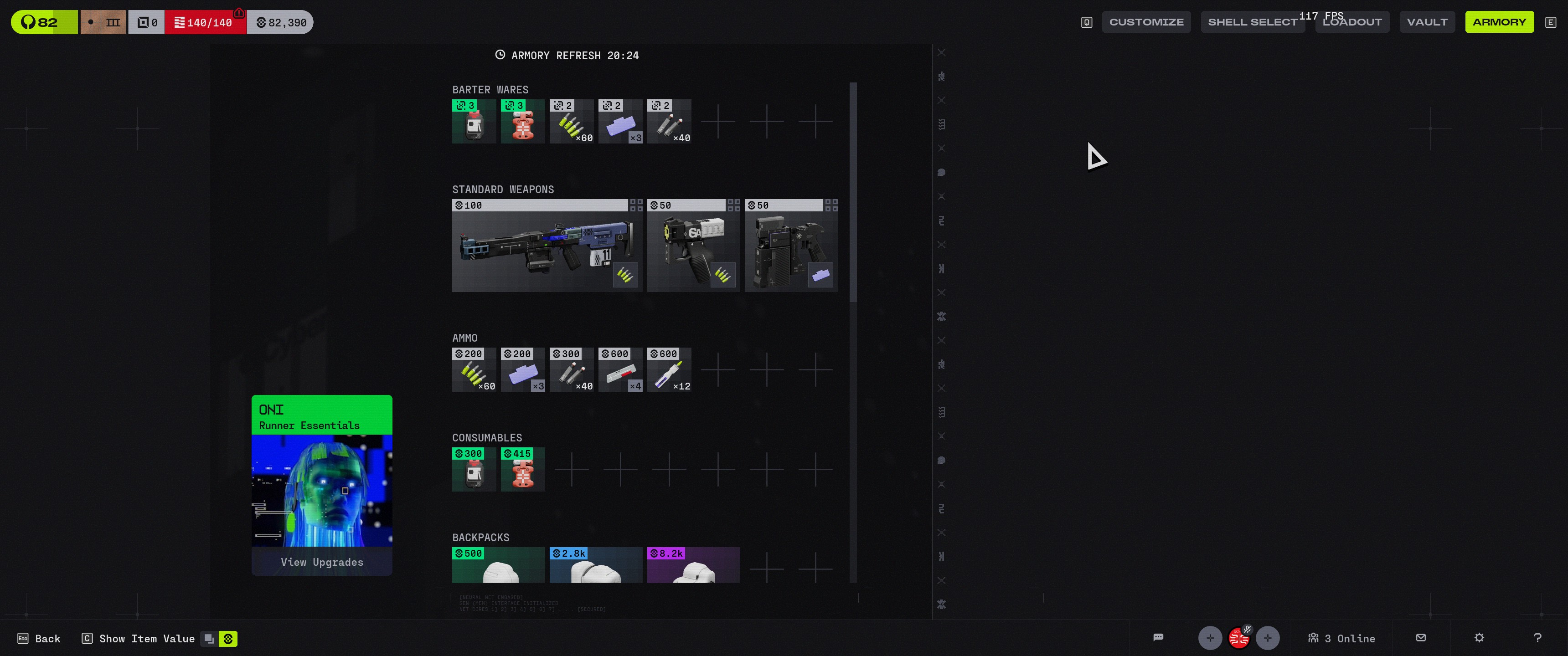Click View Upgrades under ONI
The height and width of the screenshot is (656, 1568).
click(321, 562)
